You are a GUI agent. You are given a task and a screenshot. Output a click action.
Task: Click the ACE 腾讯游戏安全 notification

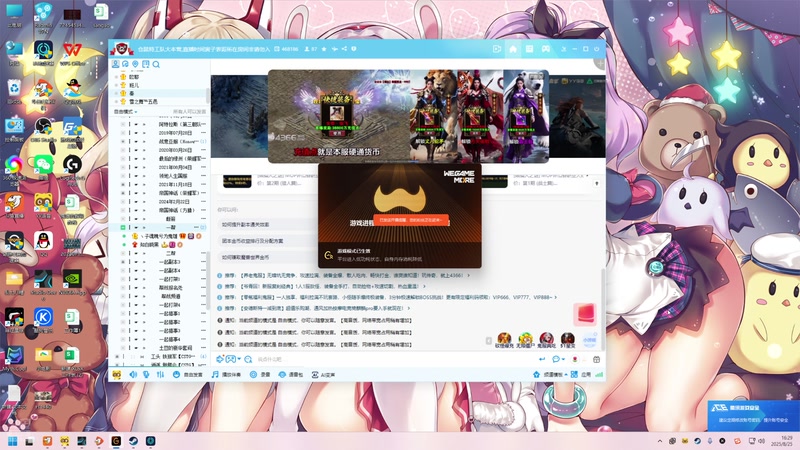click(753, 414)
